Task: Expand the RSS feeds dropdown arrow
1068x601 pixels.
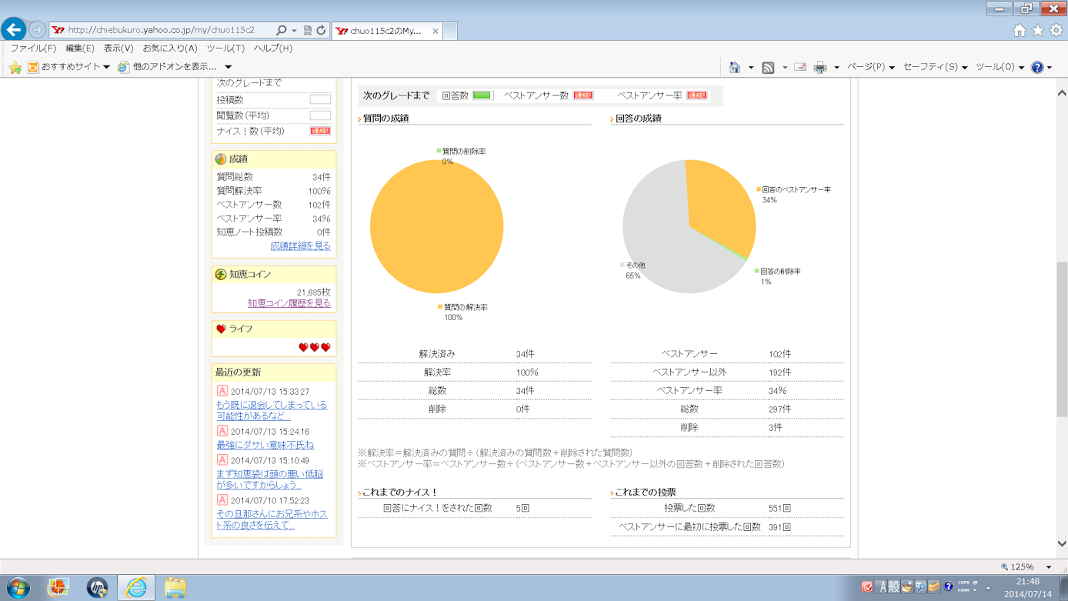Action: click(x=784, y=67)
